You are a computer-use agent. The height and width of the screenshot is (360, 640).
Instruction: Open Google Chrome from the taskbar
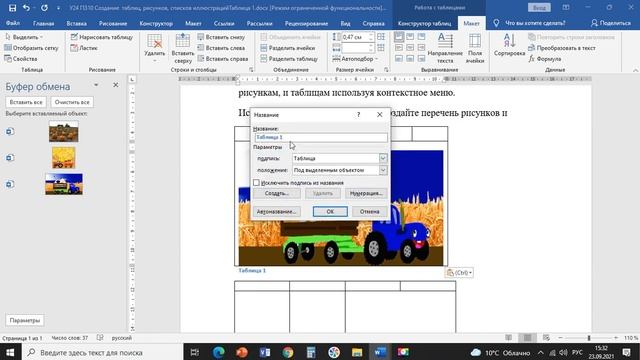point(288,352)
